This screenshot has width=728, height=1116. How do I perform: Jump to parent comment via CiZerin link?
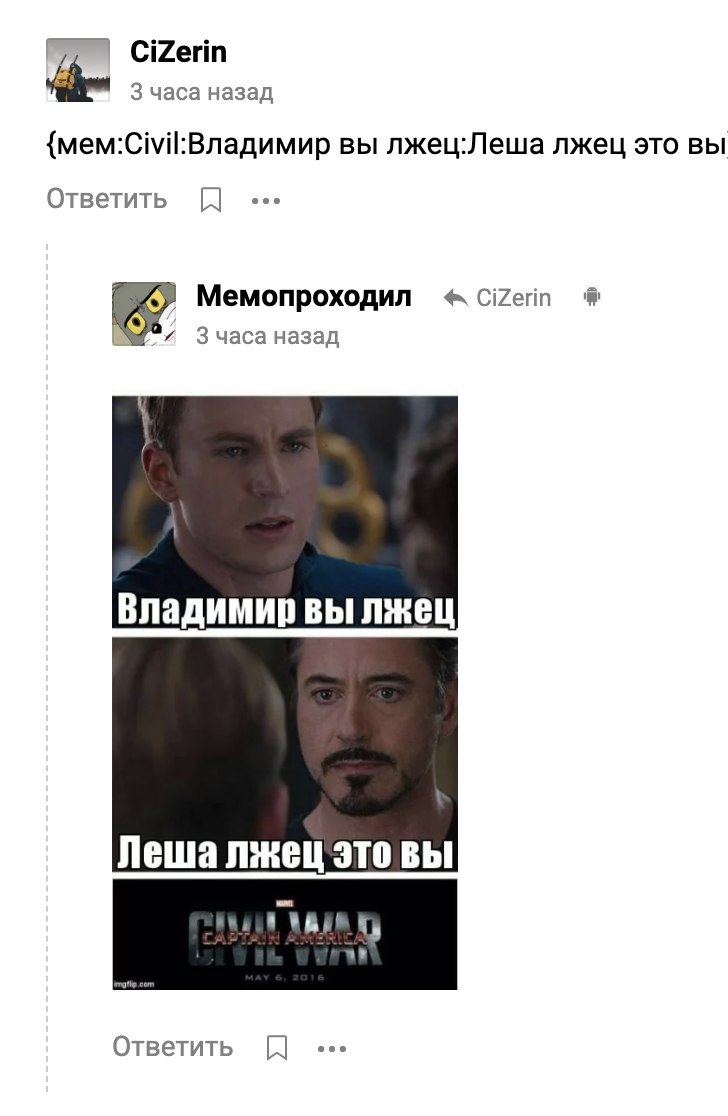pos(514,298)
